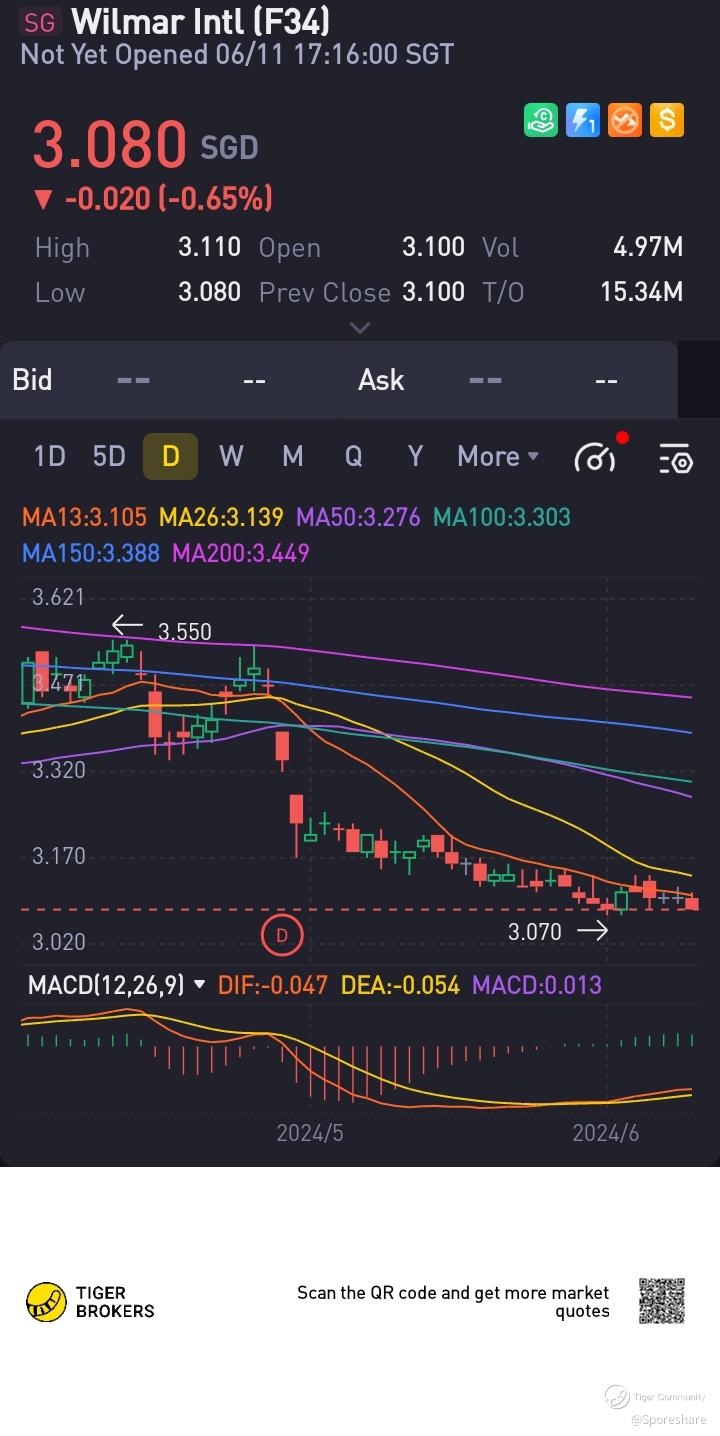The height and width of the screenshot is (1436, 720).
Task: Tap the MA200:3.449 legend
Action: pyautogui.click(x=241, y=553)
